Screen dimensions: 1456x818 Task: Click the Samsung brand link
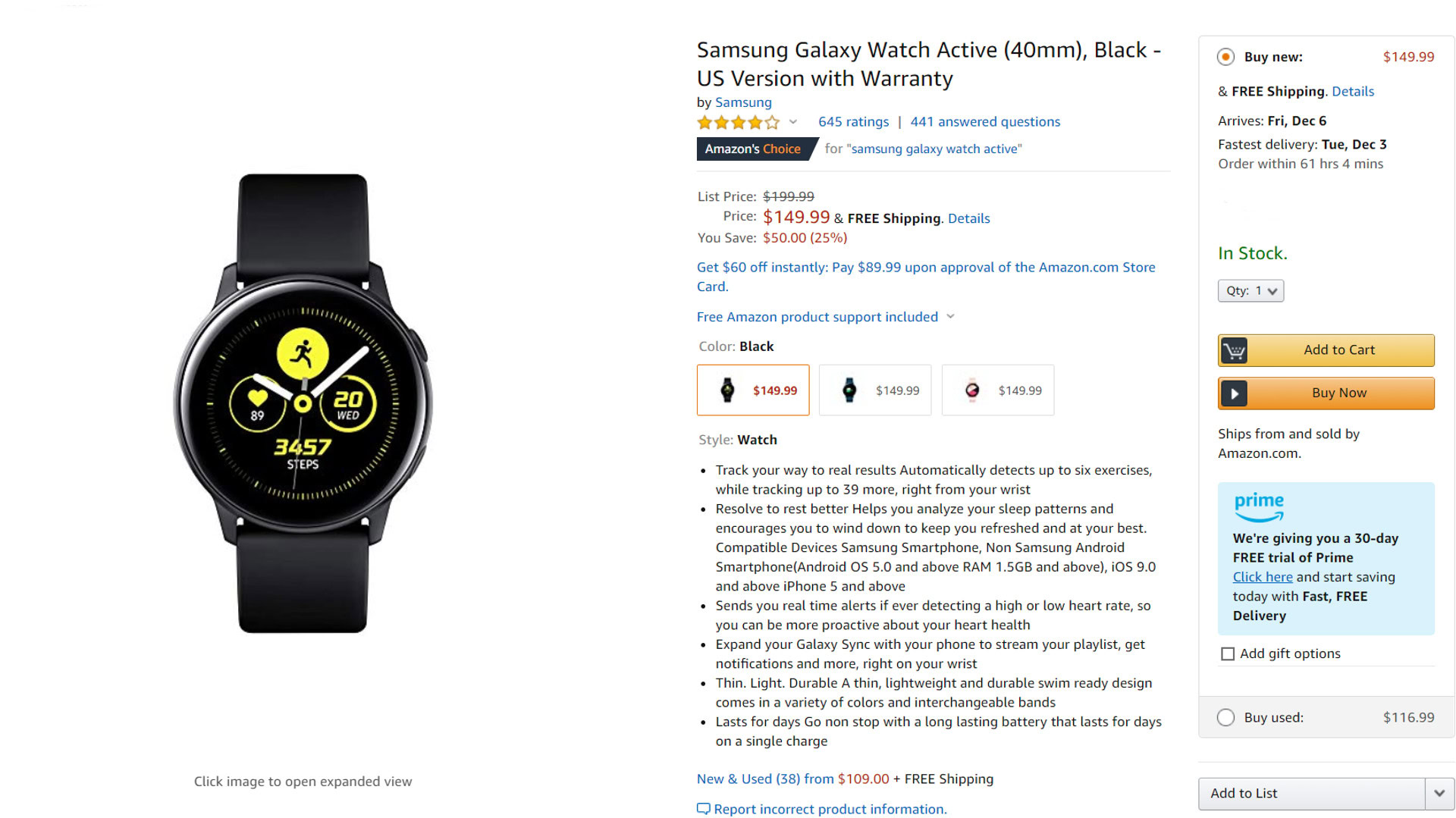coord(743,102)
